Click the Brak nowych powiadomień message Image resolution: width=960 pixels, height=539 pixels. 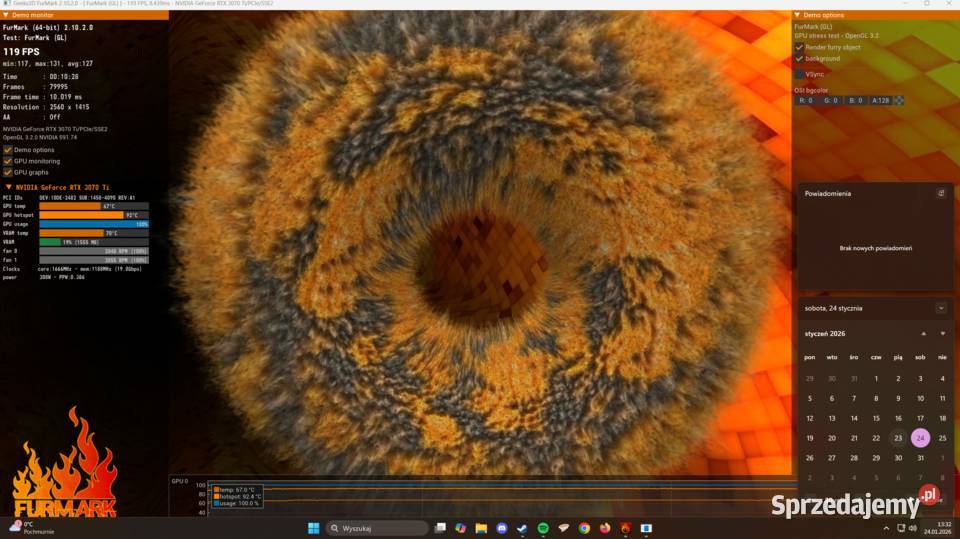876,249
